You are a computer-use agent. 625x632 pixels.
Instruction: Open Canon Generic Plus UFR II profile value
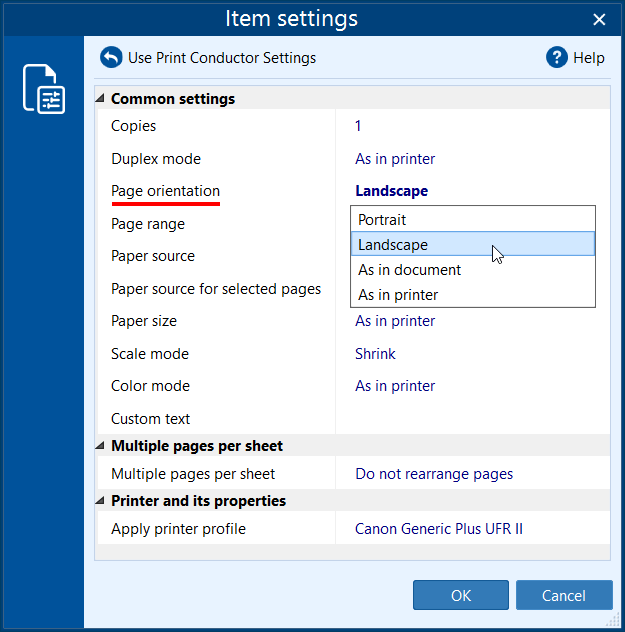[x=439, y=528]
